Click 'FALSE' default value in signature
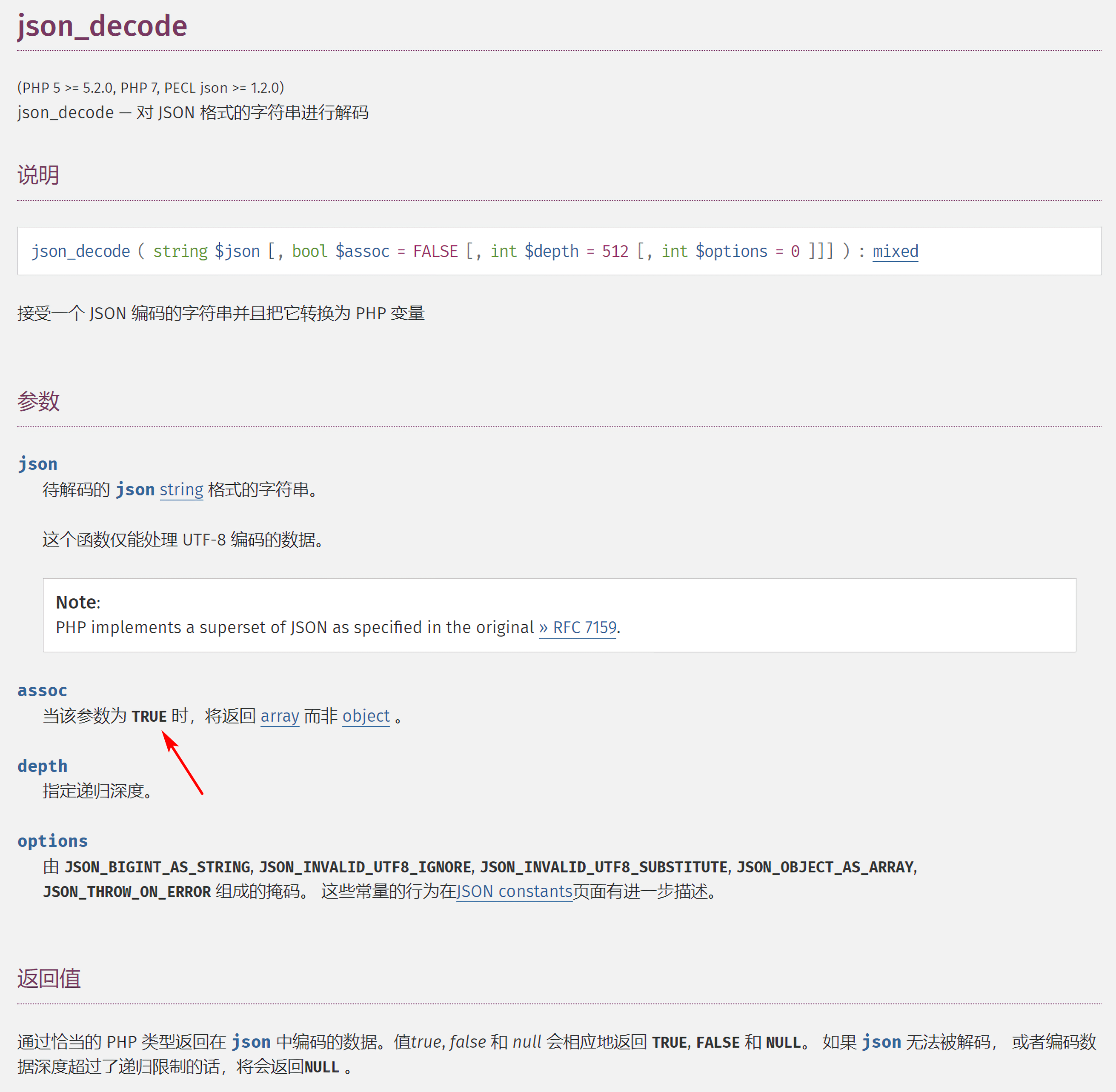1116x1092 pixels. (435, 251)
